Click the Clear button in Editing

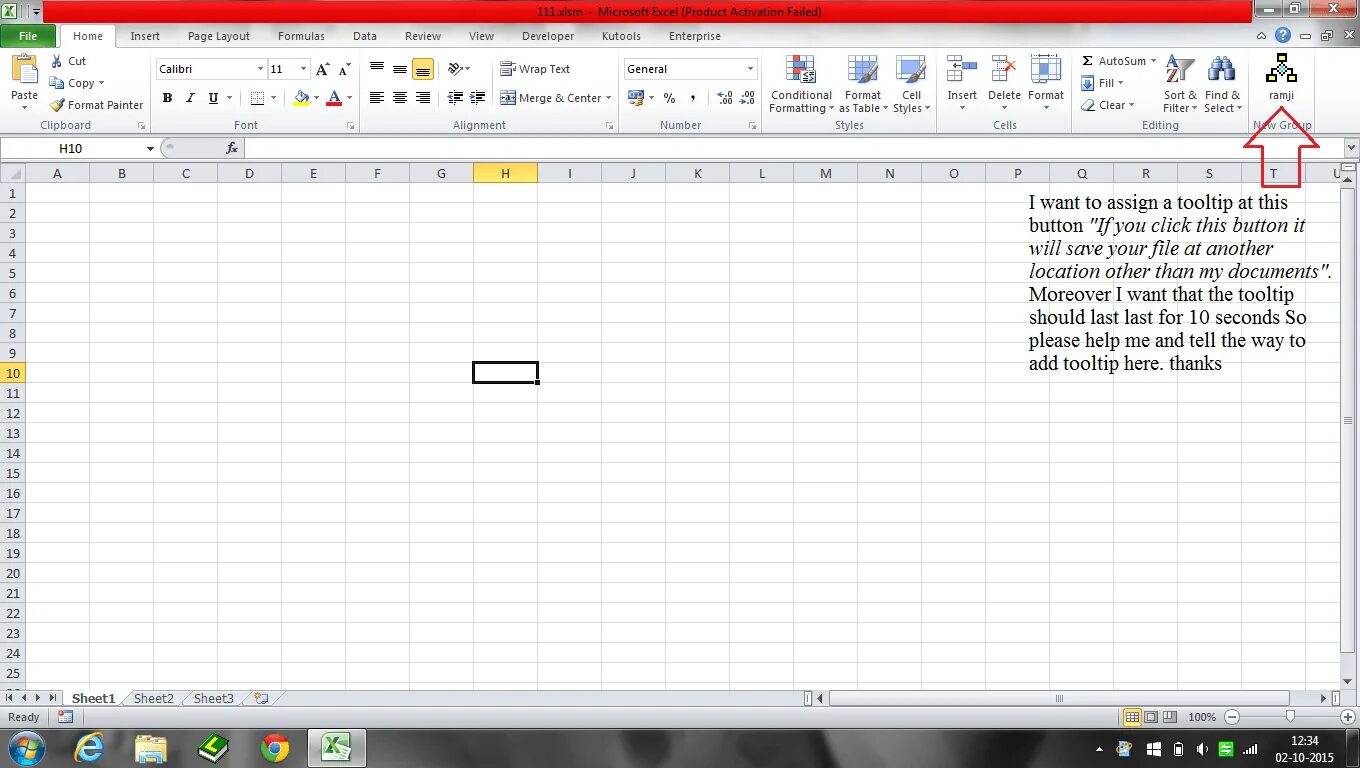1108,105
